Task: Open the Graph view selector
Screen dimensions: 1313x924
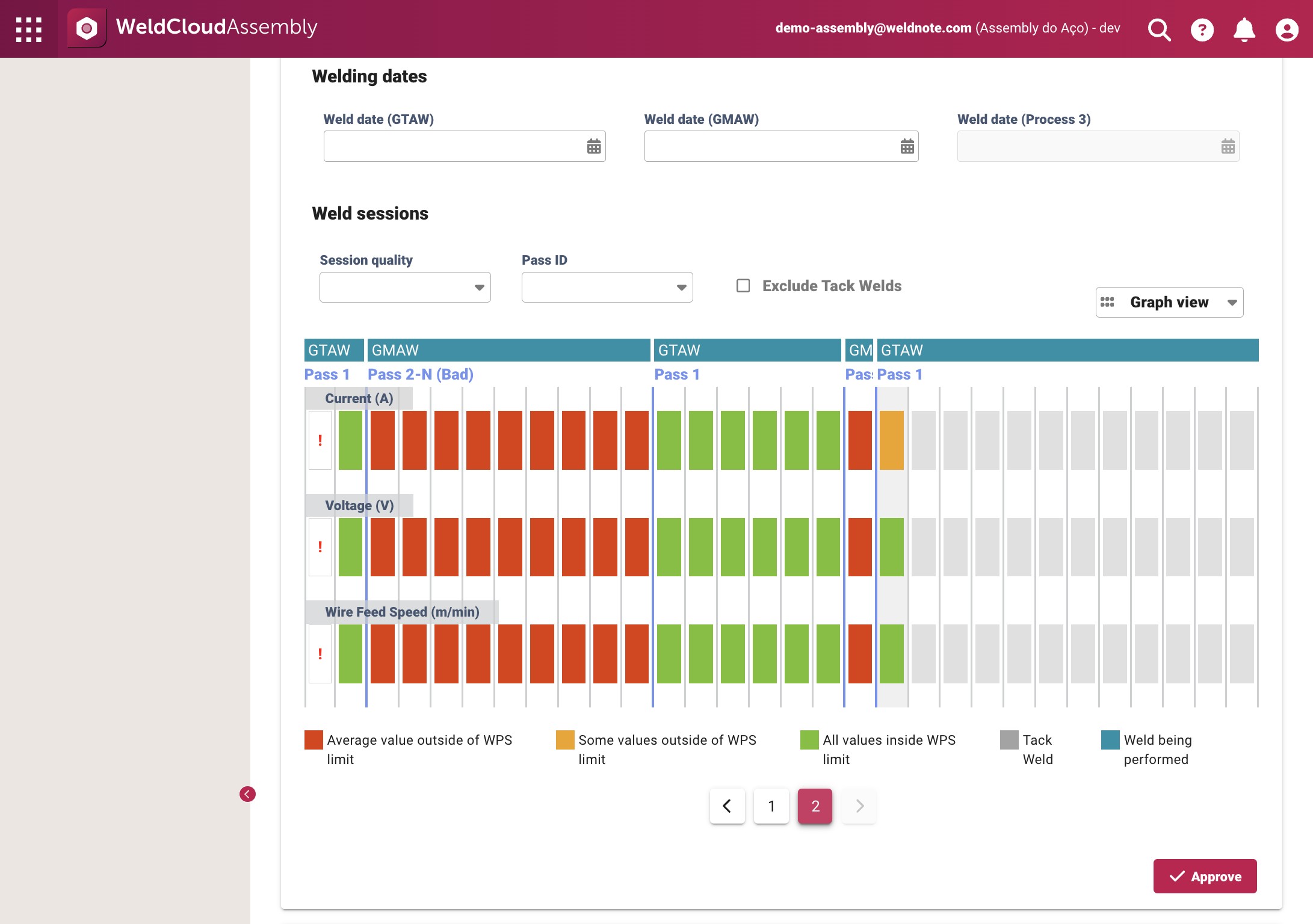Action: point(1169,302)
